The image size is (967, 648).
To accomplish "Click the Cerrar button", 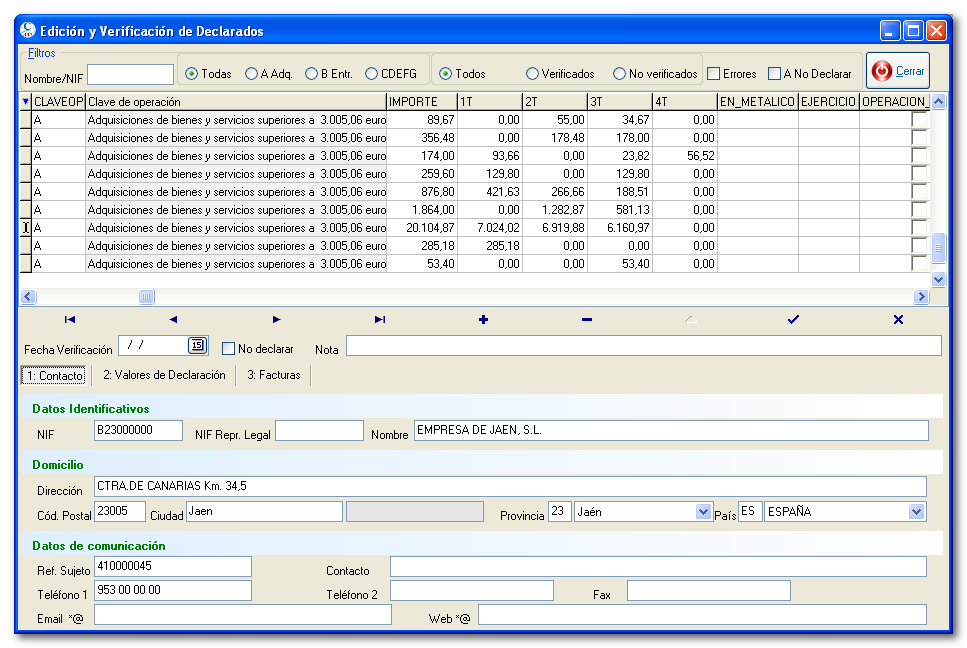I will tap(898, 72).
